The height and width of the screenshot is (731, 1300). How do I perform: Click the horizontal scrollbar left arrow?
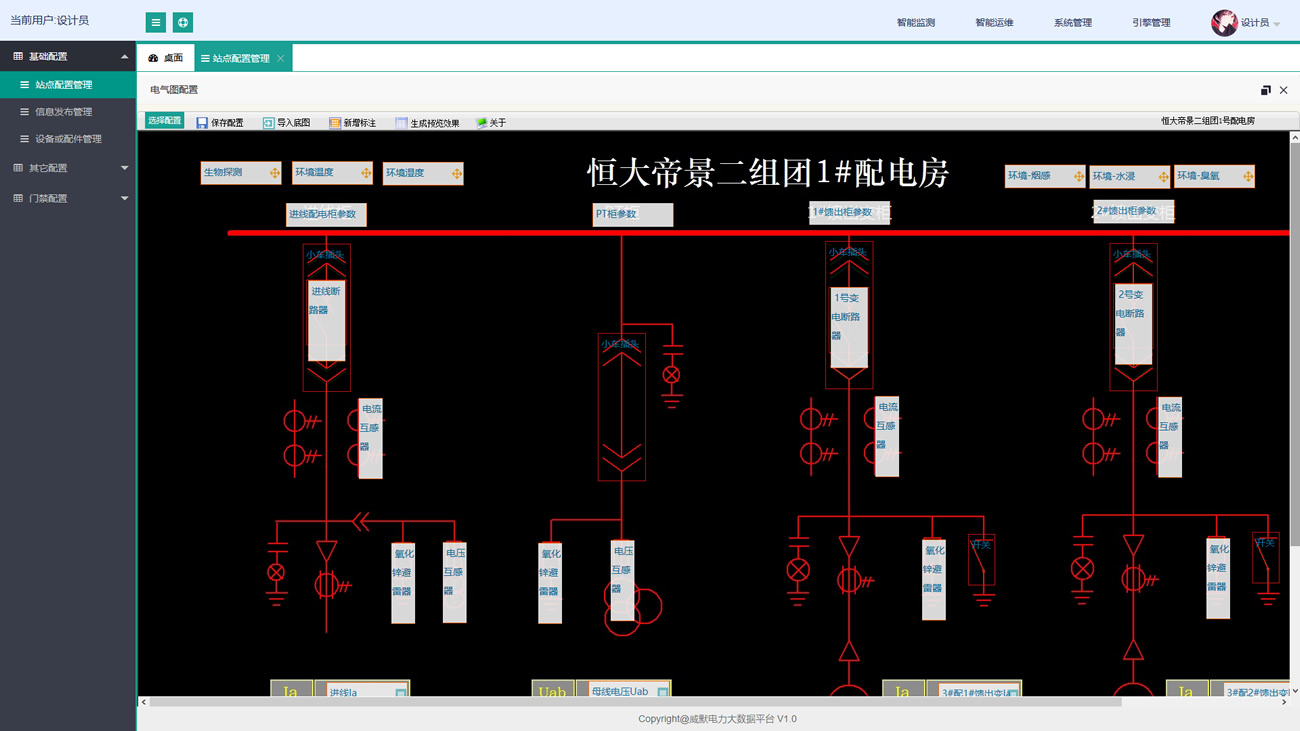(x=143, y=702)
